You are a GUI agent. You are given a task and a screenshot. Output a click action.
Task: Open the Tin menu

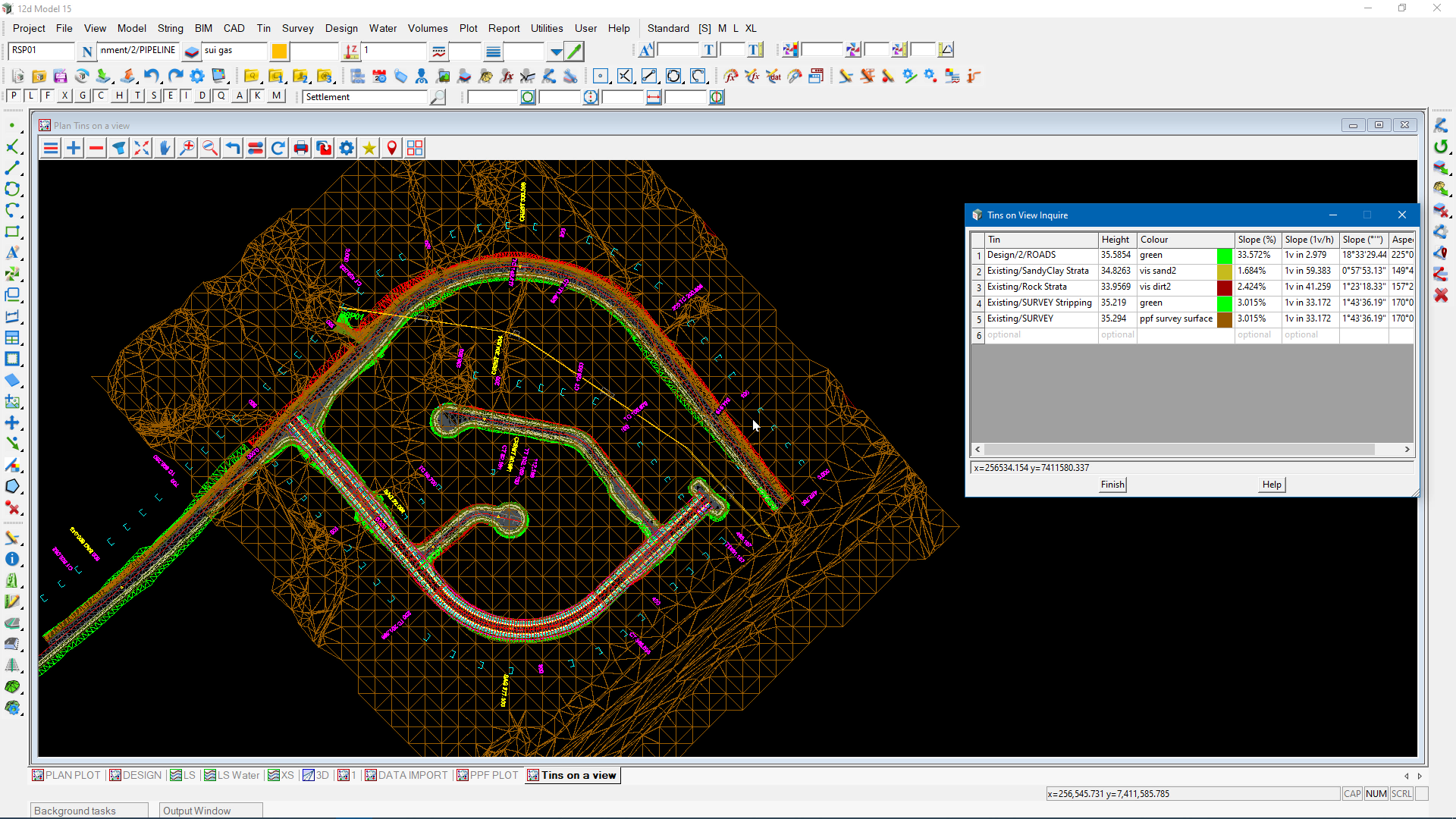point(263,28)
